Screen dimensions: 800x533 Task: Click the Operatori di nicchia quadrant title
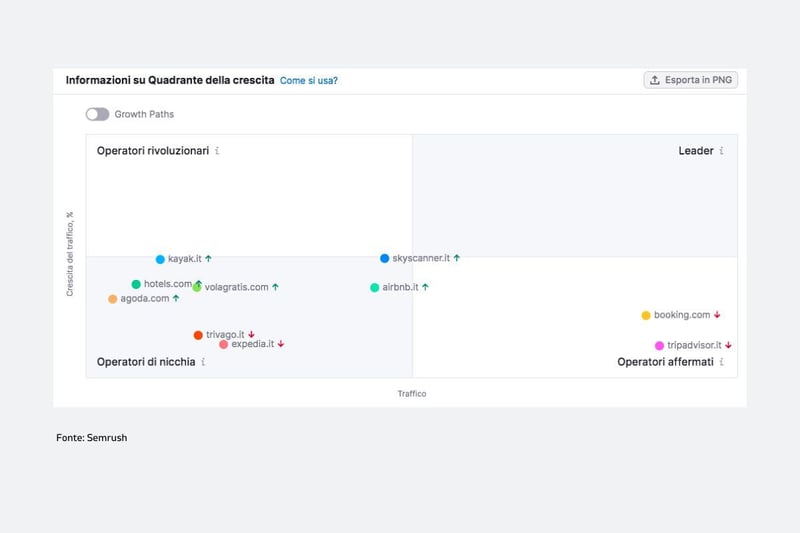click(146, 362)
